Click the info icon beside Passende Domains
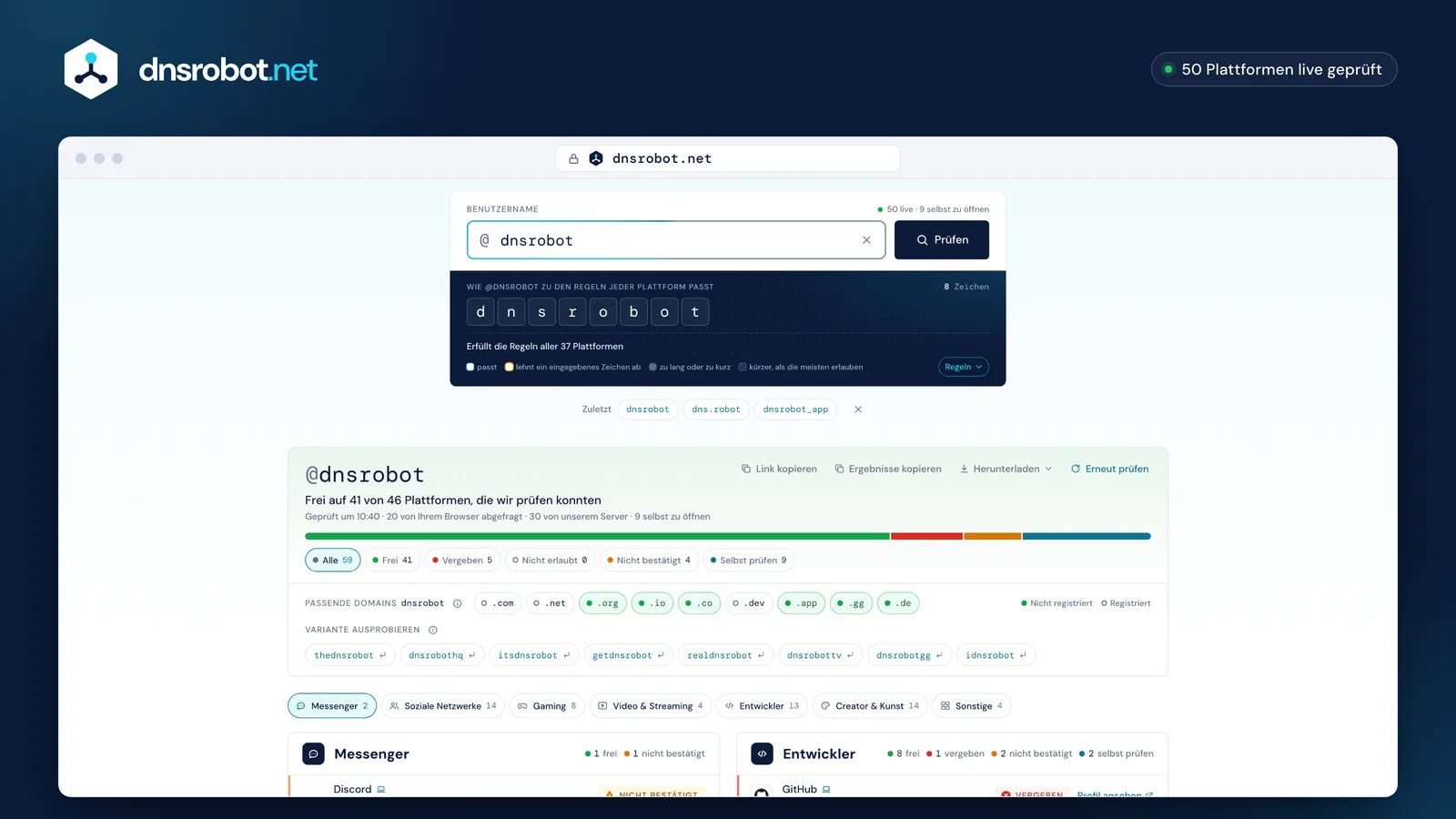 [x=458, y=603]
